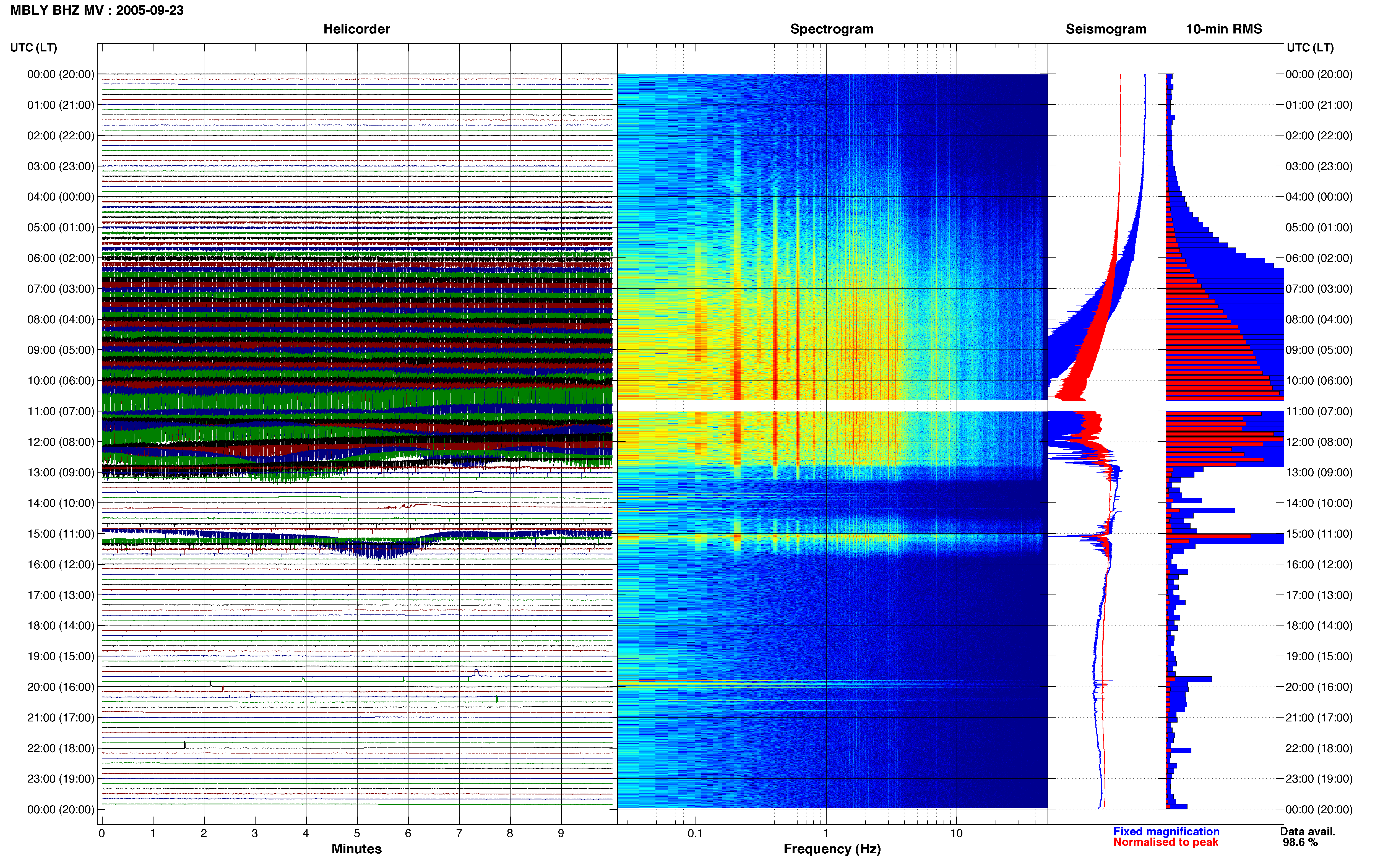Click the '2' tick on the Minutes axis
This screenshot has width=1388, height=868.
pyautogui.click(x=204, y=833)
